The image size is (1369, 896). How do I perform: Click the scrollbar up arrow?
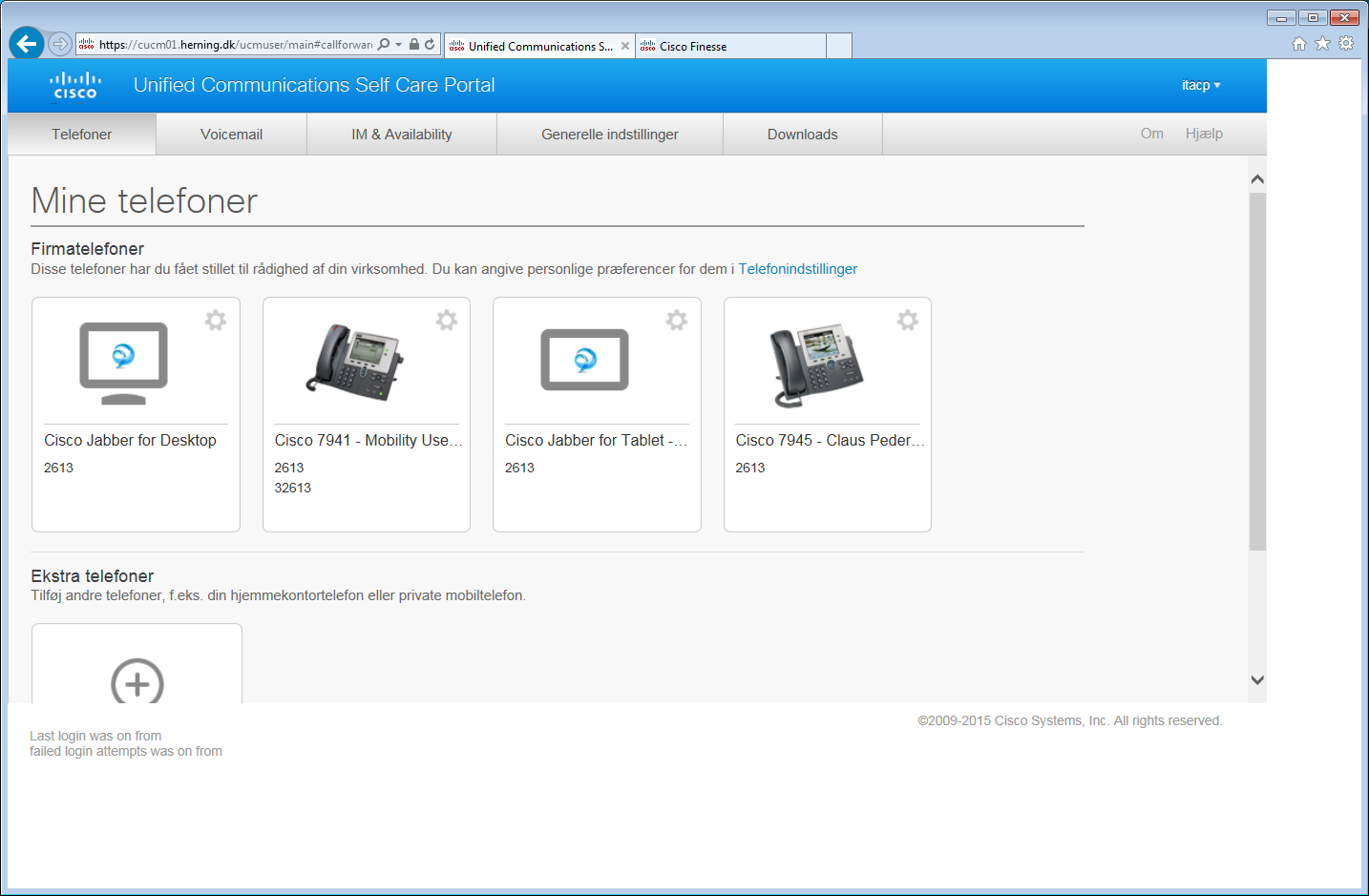[x=1257, y=179]
